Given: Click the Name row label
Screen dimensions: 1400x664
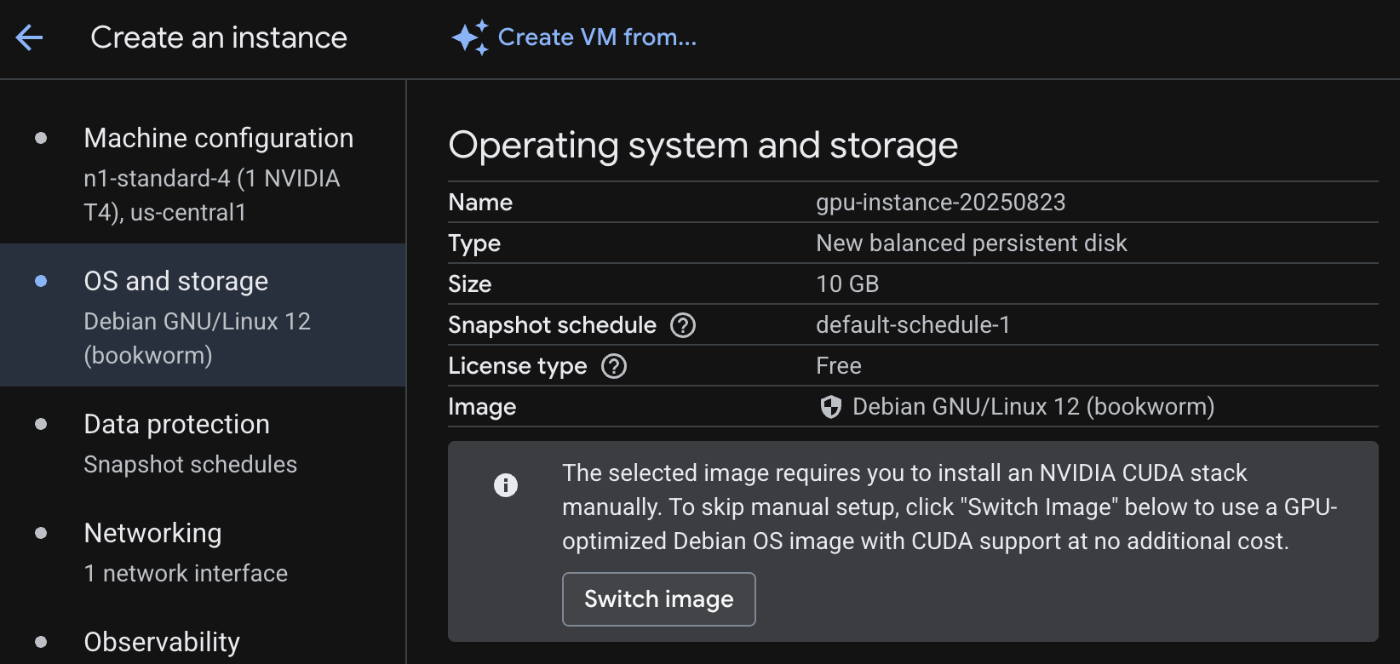Looking at the screenshot, I should pos(480,202).
